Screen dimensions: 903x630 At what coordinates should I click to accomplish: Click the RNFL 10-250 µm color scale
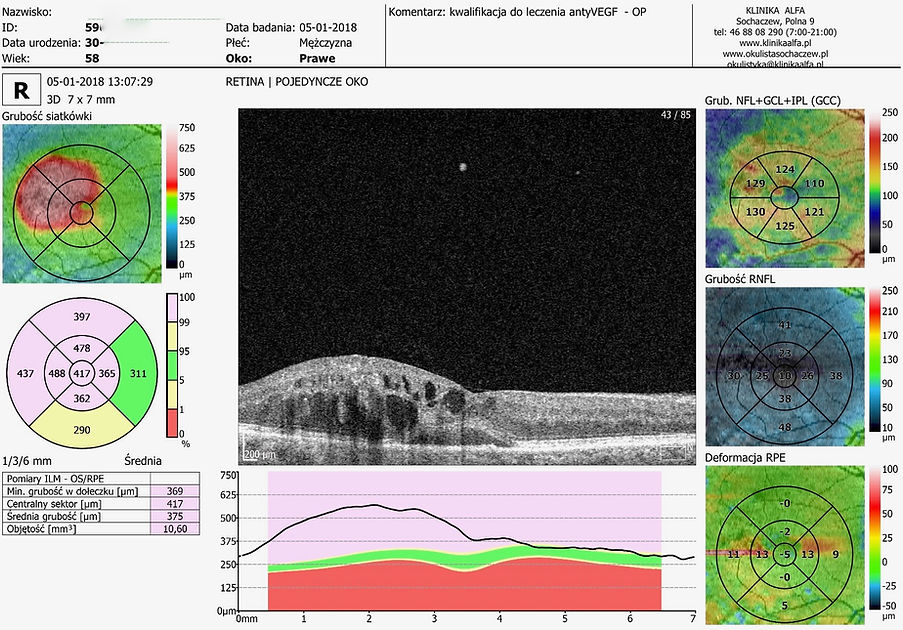point(875,359)
